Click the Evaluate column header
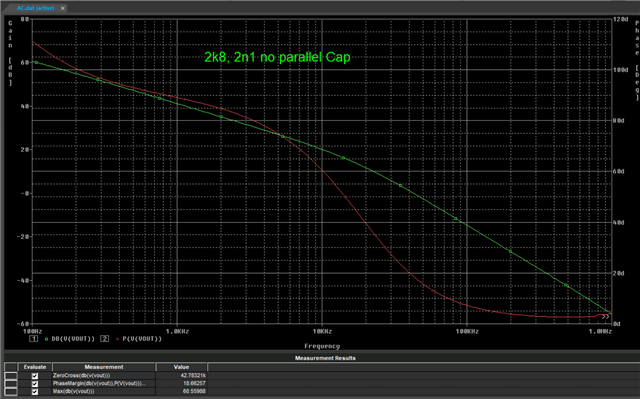 point(35,367)
